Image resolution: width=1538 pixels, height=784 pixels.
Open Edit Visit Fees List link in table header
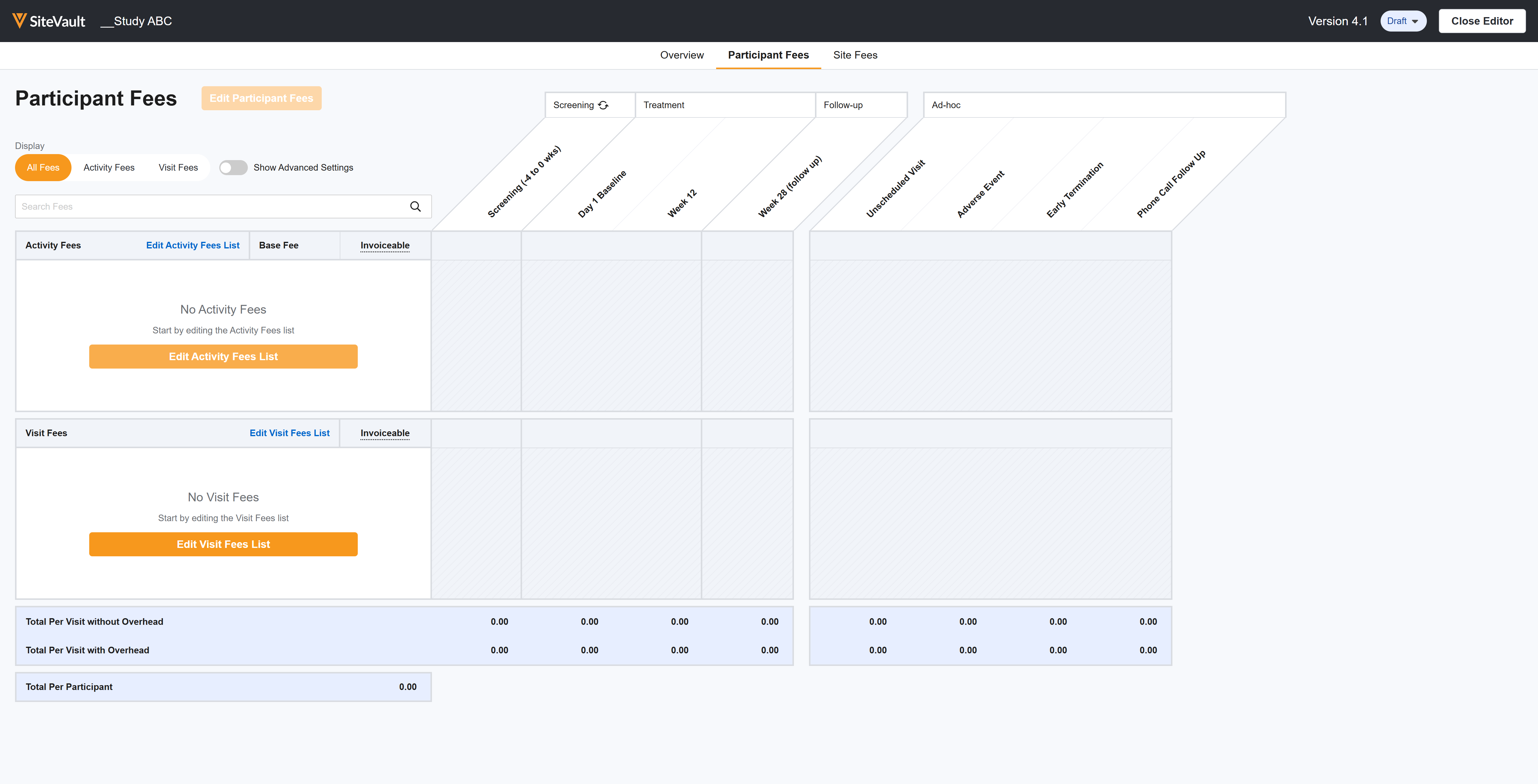click(x=290, y=433)
